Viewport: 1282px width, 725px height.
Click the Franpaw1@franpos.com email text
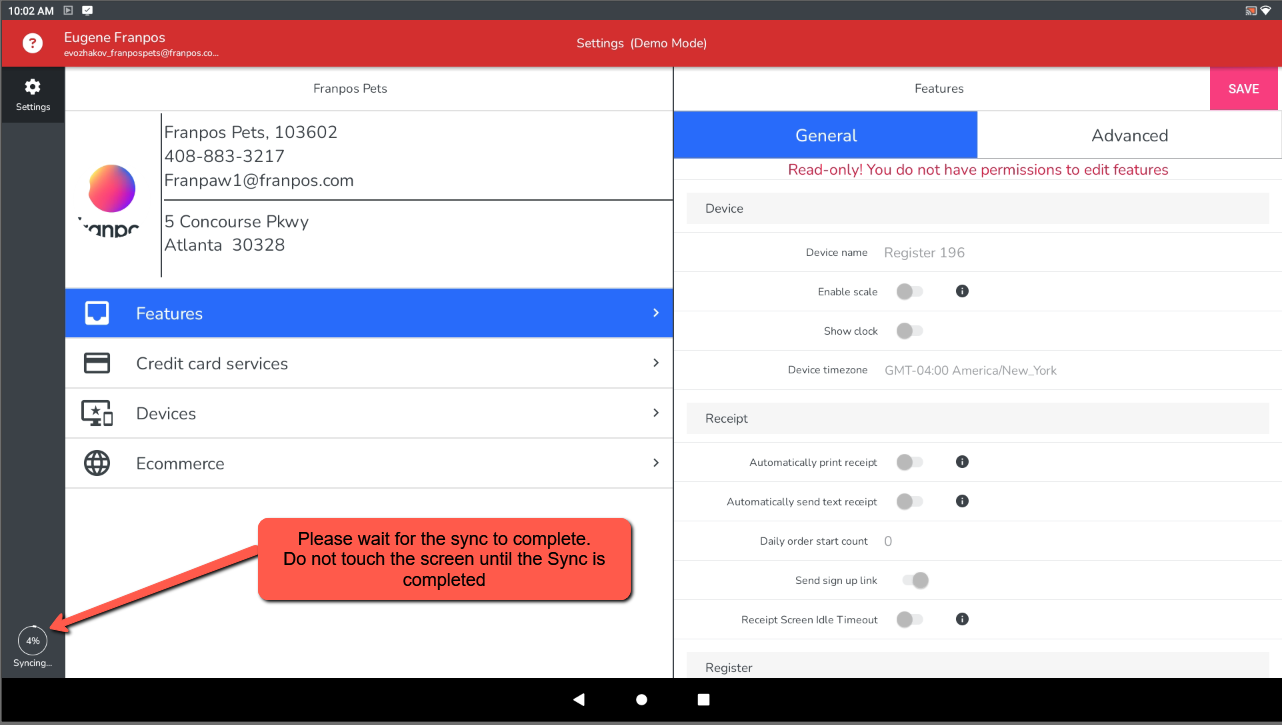click(259, 180)
